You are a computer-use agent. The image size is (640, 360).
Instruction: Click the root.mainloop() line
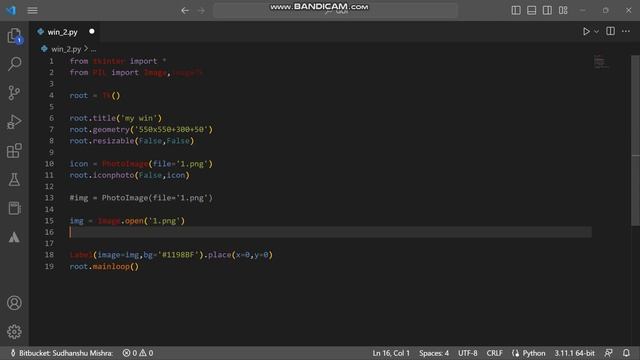pos(104,267)
